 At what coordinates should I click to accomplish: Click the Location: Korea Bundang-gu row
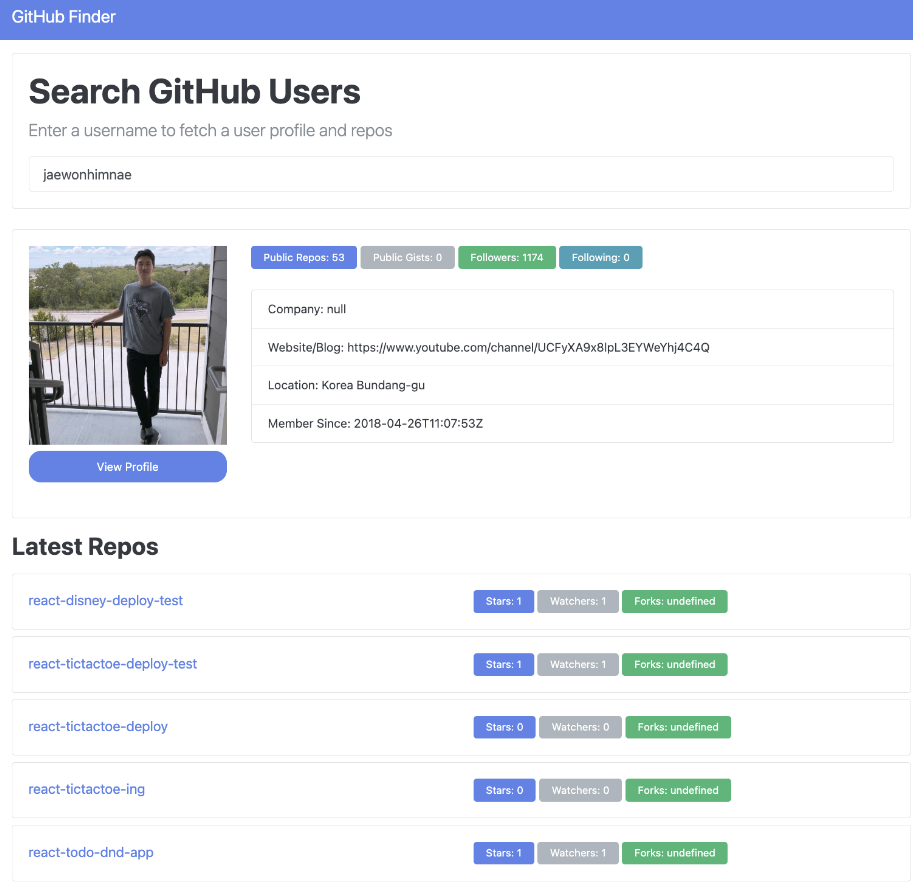click(572, 385)
